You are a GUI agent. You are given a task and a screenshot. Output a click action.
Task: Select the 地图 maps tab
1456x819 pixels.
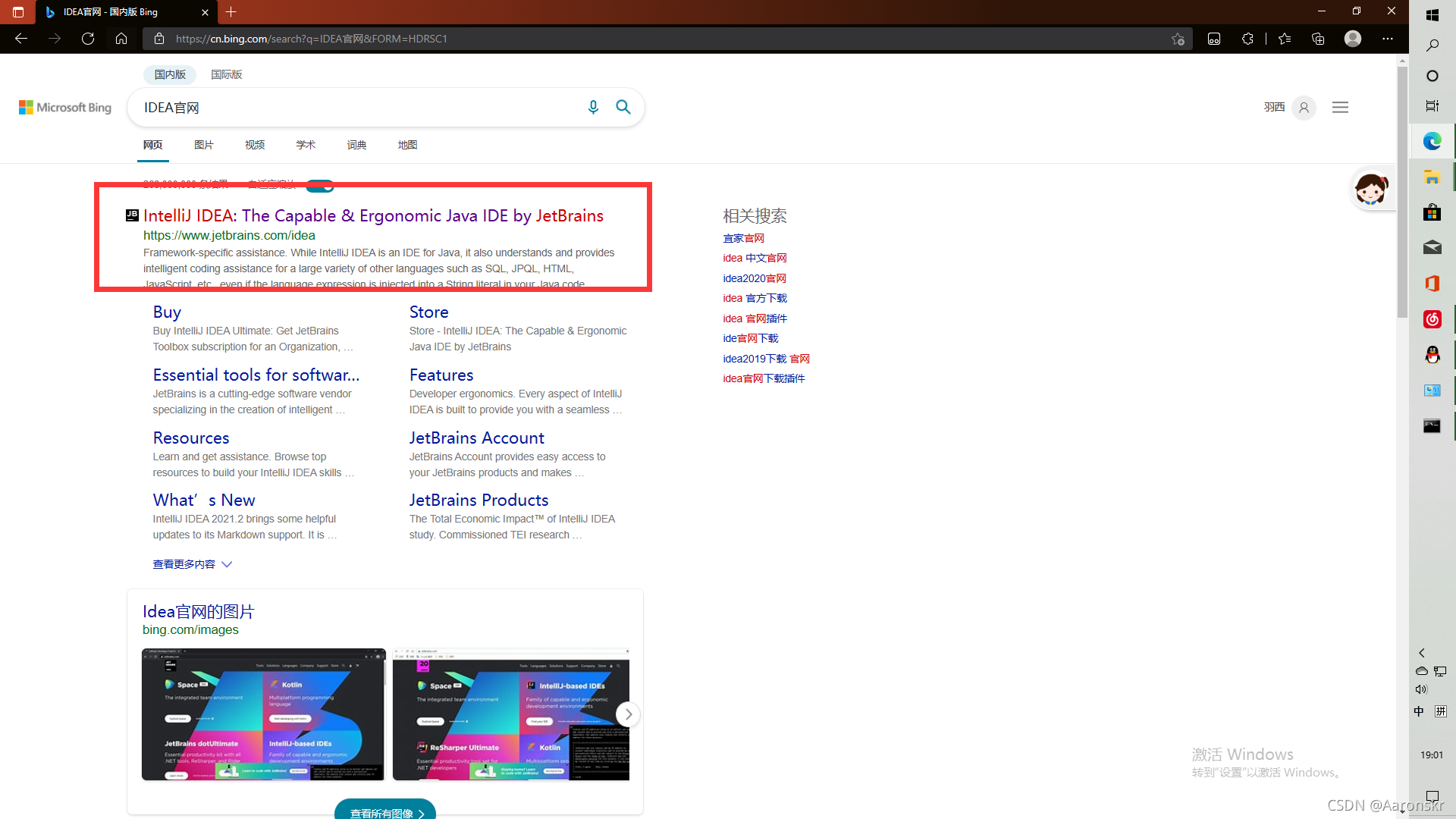407,145
